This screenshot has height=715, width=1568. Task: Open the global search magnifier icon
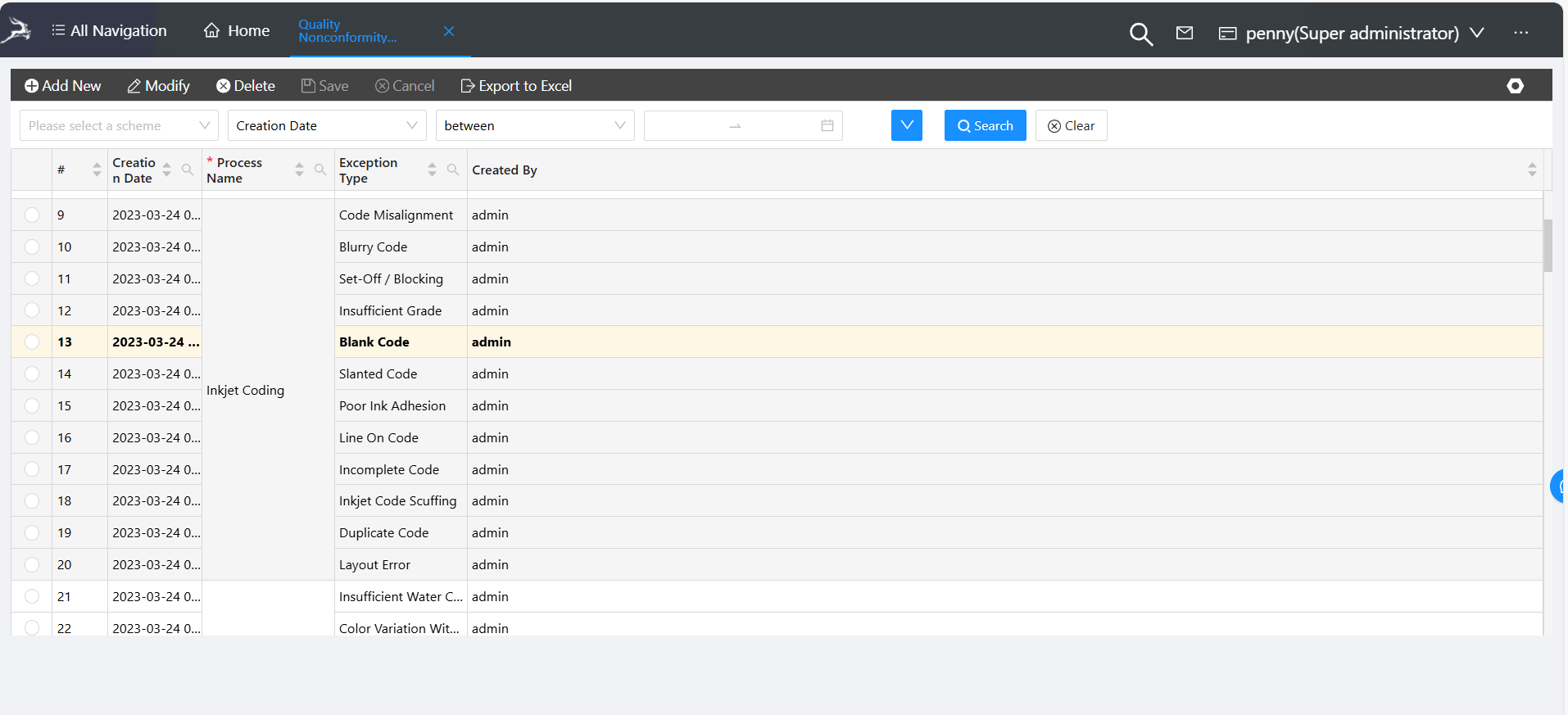click(x=1140, y=34)
